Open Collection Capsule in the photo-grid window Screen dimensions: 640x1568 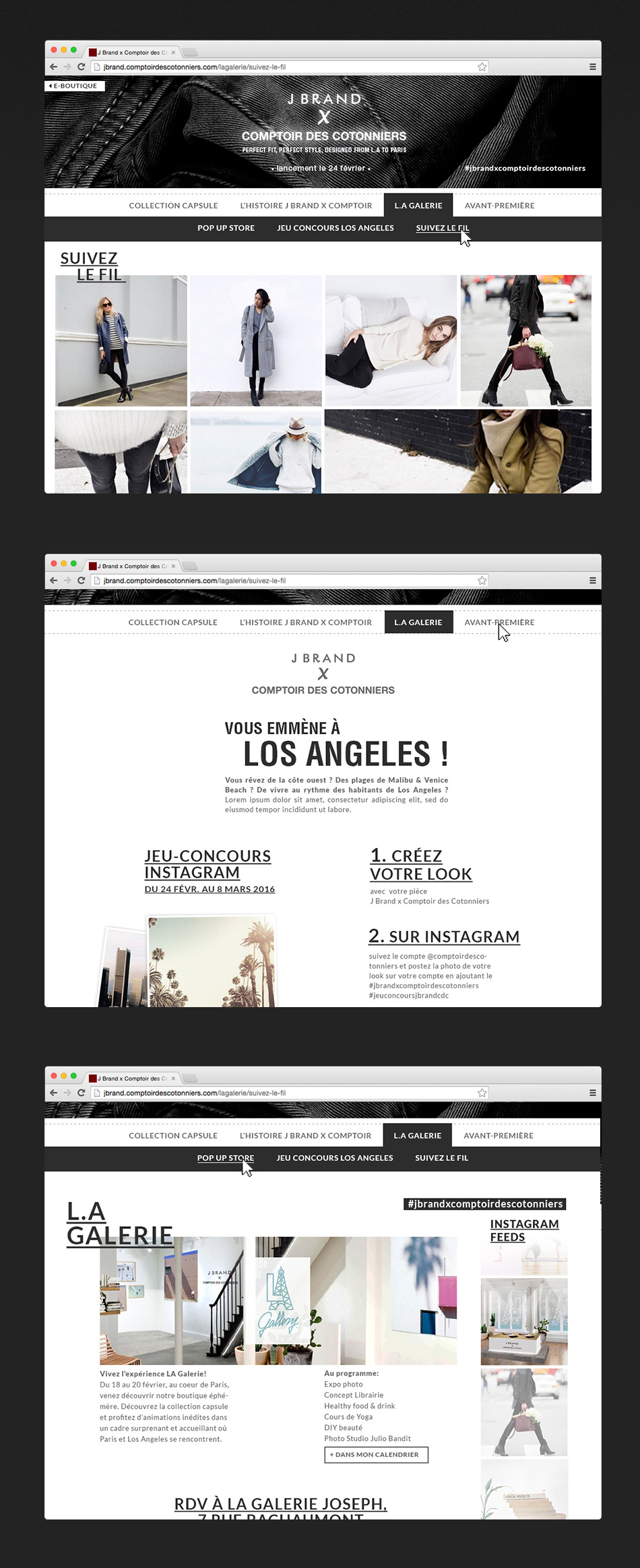coord(173,206)
